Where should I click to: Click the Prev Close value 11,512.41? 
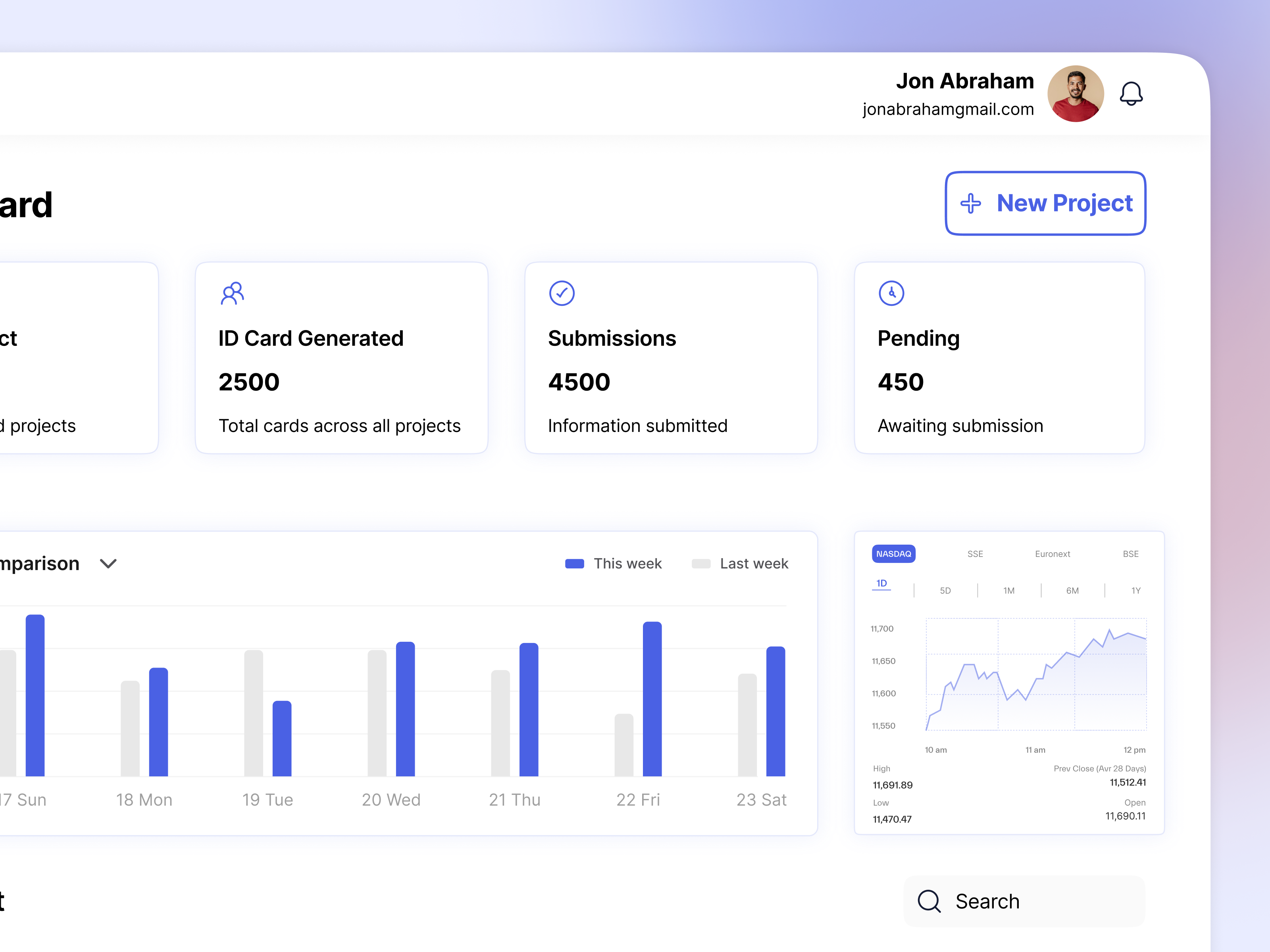(x=1128, y=782)
